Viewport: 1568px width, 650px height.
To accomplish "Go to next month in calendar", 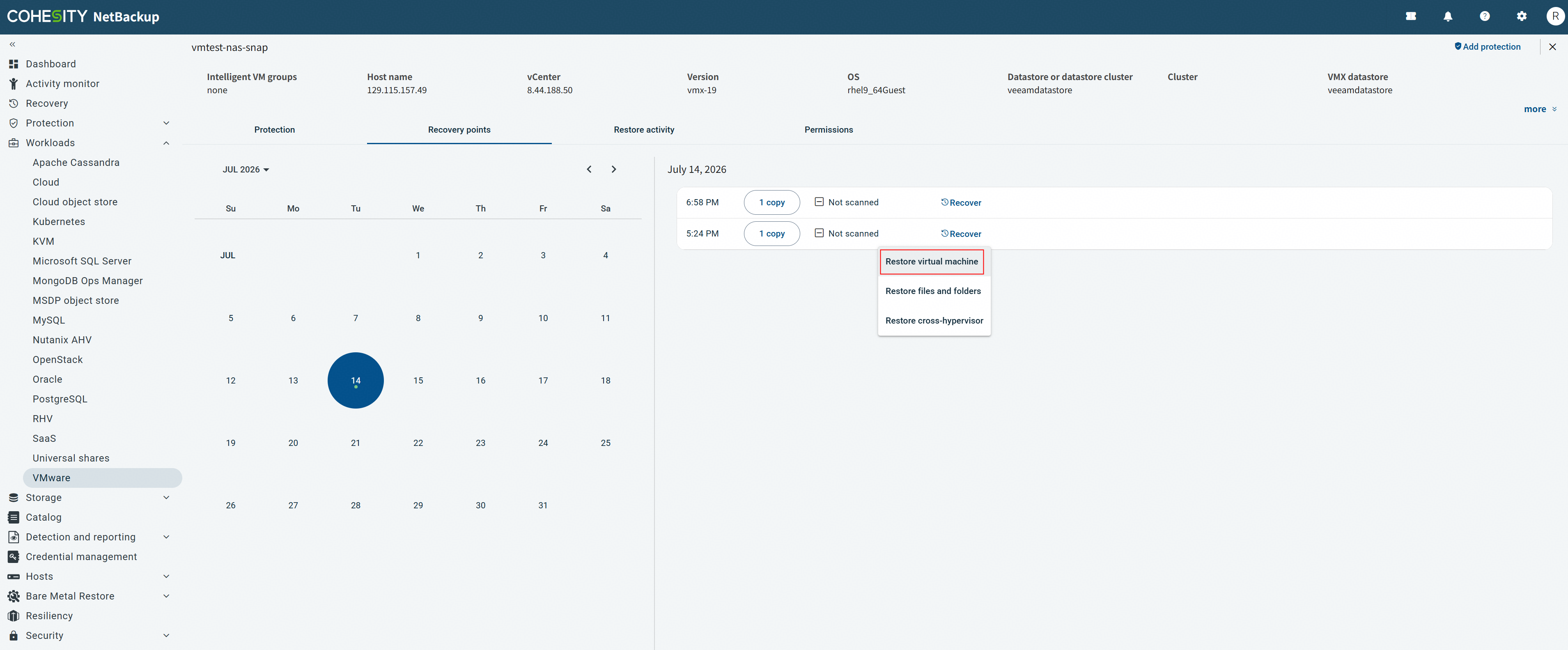I will [x=613, y=169].
